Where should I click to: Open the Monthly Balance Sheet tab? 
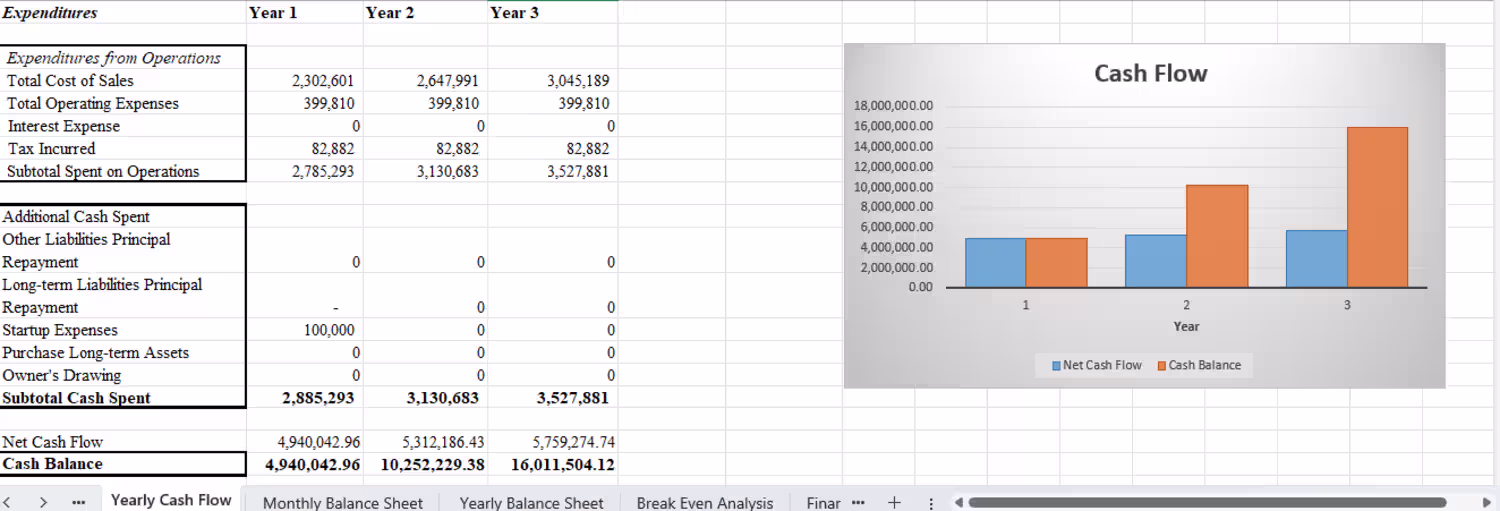(343, 502)
